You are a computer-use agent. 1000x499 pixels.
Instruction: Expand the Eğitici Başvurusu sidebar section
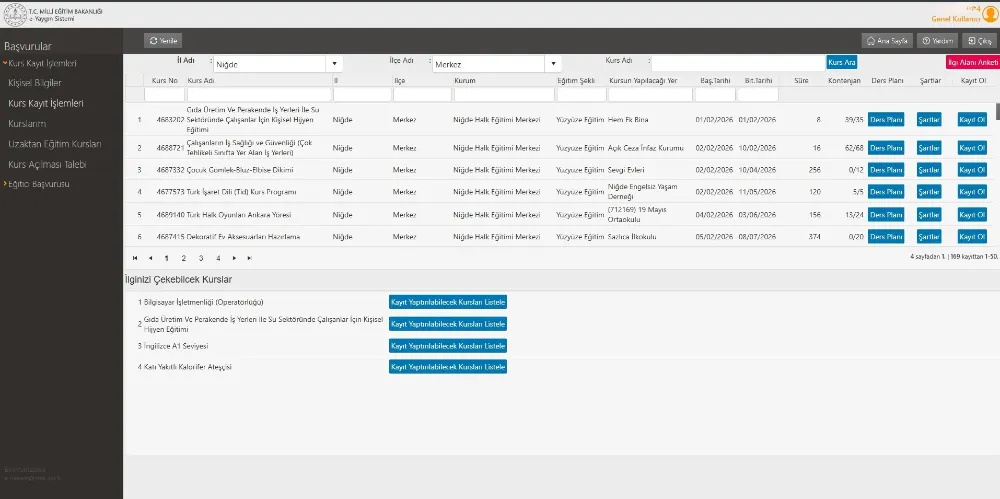pyautogui.click(x=38, y=184)
